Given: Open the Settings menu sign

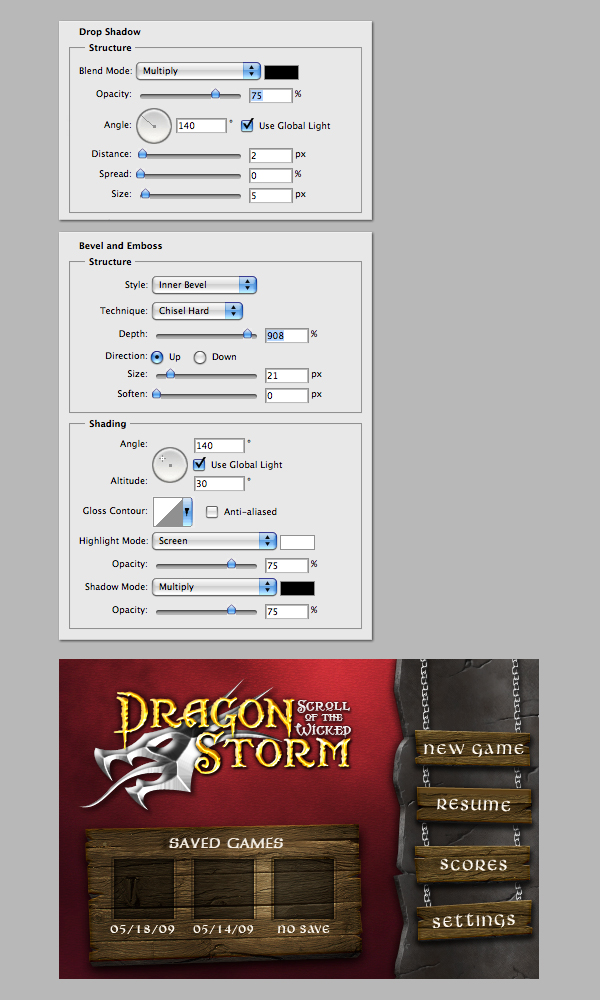Looking at the screenshot, I should pyautogui.click(x=474, y=920).
